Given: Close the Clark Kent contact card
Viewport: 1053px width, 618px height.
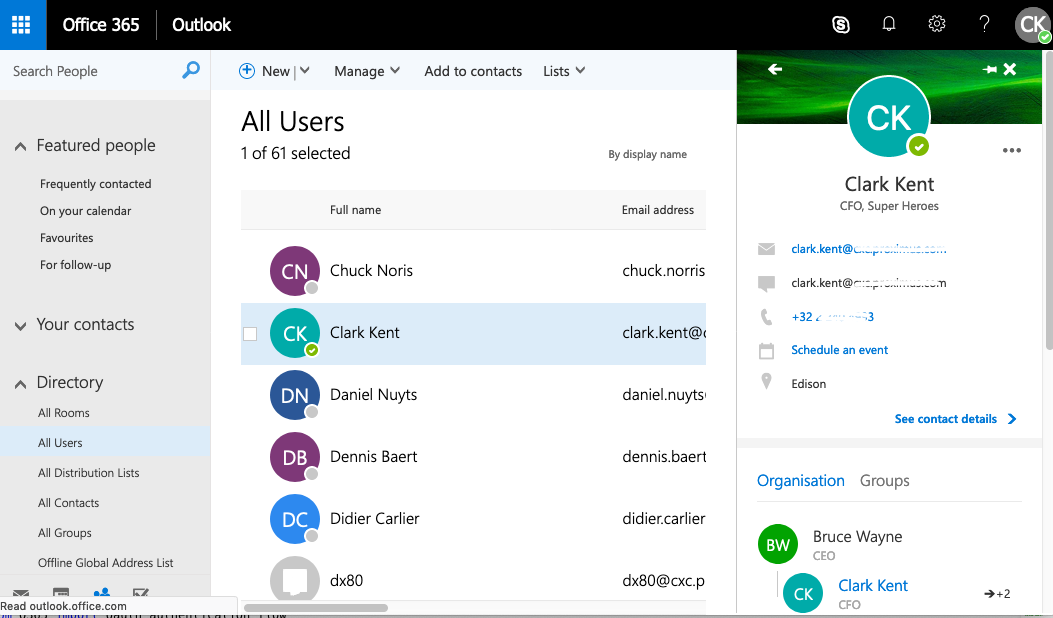Looking at the screenshot, I should [x=1009, y=69].
